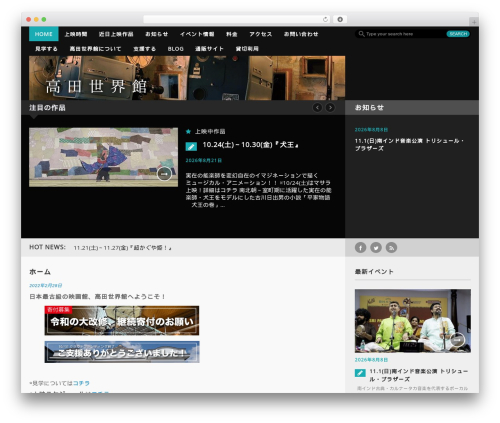The image size is (500, 423).
Task: Click the search magnifier icon
Action: [361, 34]
